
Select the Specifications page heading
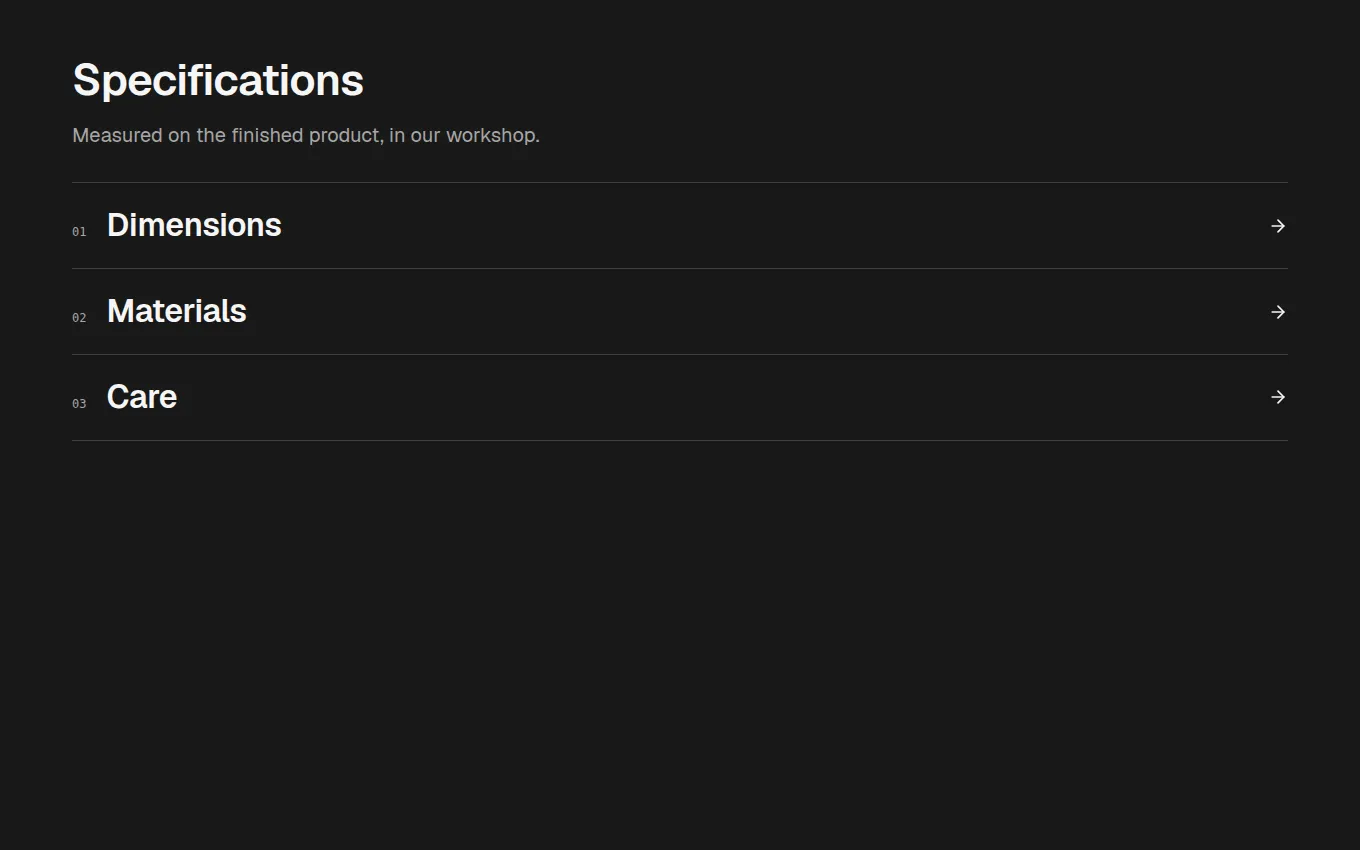click(218, 81)
